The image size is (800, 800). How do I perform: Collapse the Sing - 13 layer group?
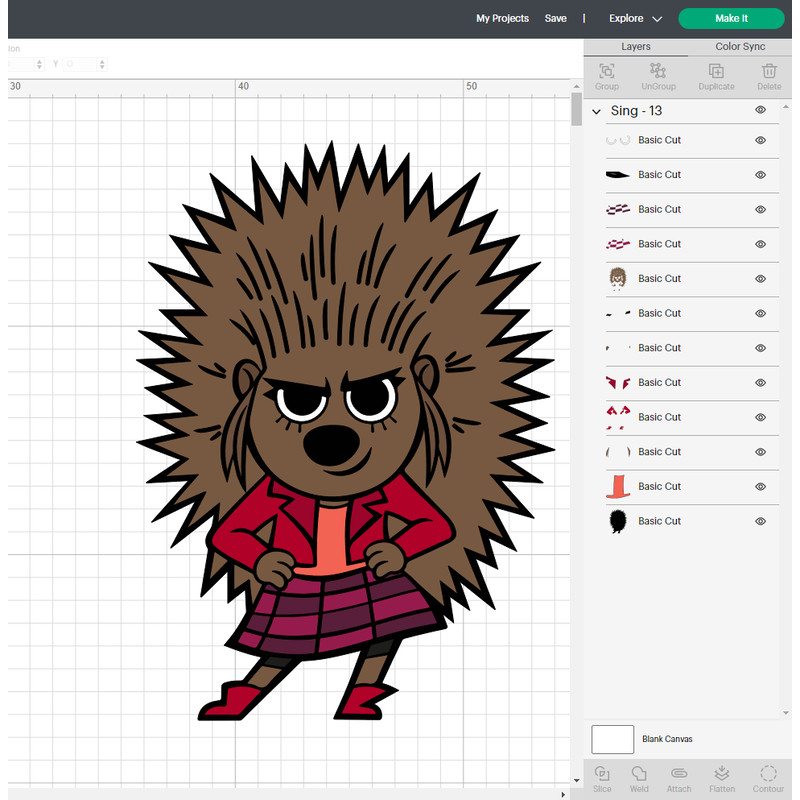[x=597, y=111]
